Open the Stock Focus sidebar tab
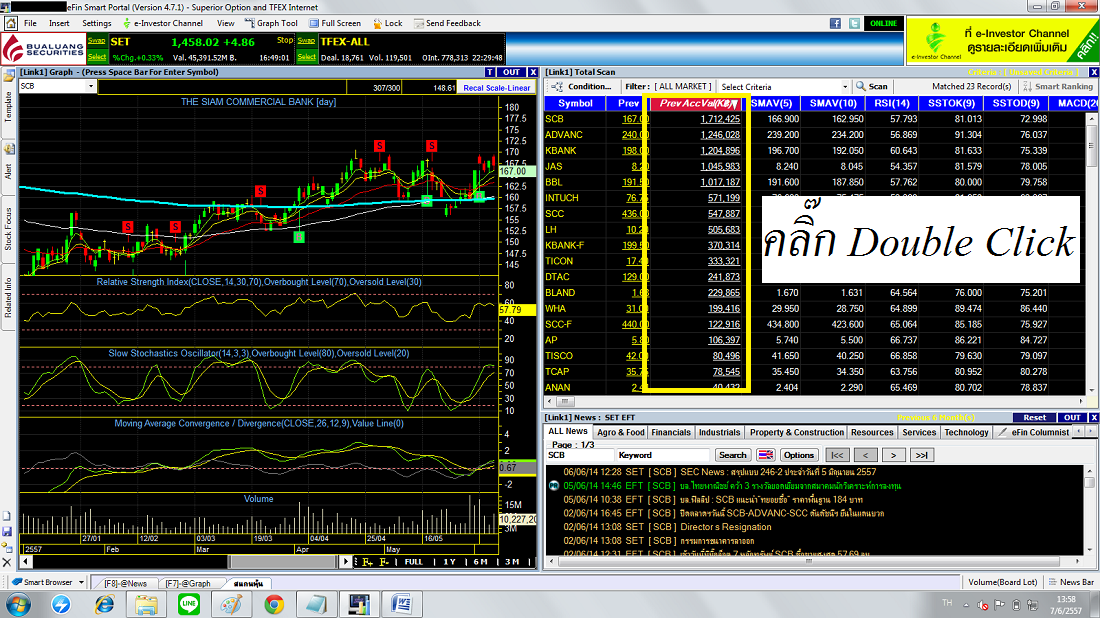 (x=8, y=229)
